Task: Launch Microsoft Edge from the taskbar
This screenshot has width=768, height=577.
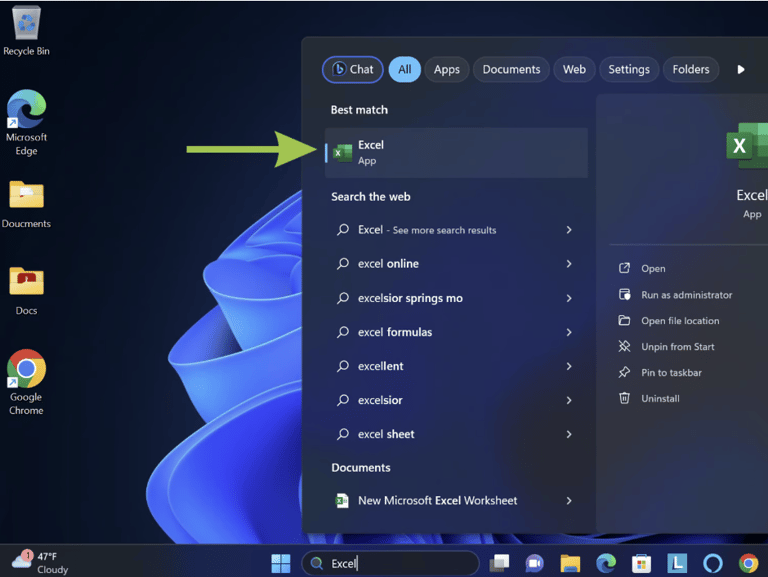Action: [606, 563]
